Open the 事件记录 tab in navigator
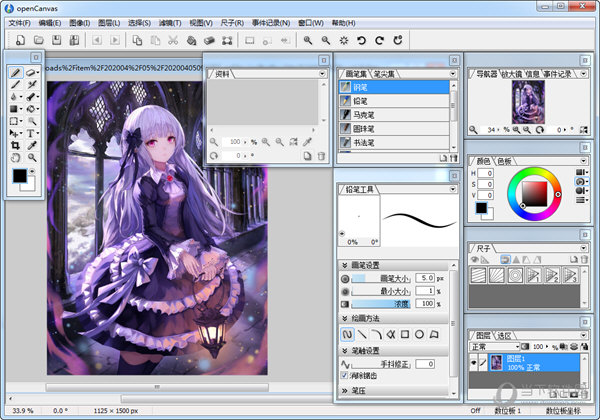The image size is (600, 420). (557, 74)
